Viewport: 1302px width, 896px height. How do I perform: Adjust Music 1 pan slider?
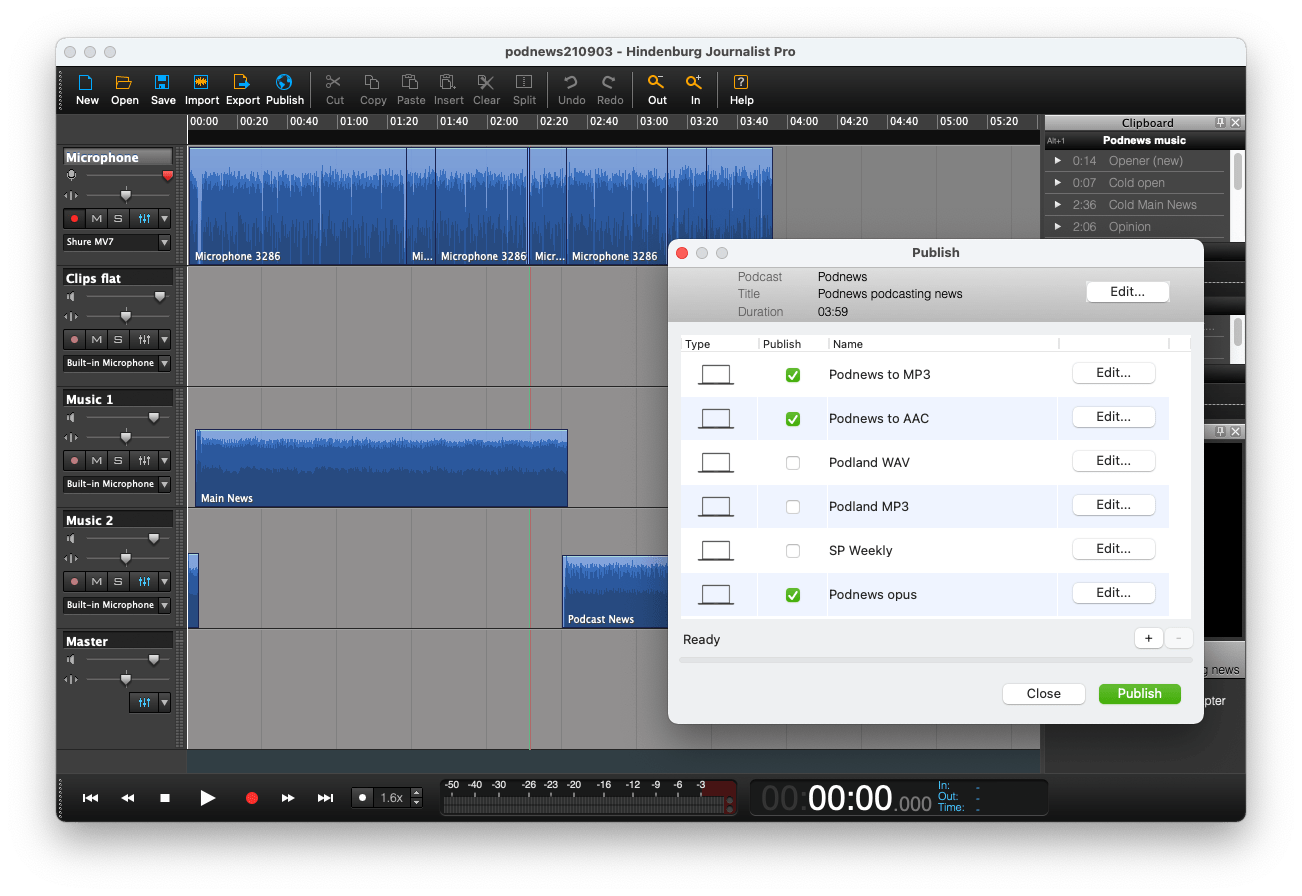pos(125,437)
